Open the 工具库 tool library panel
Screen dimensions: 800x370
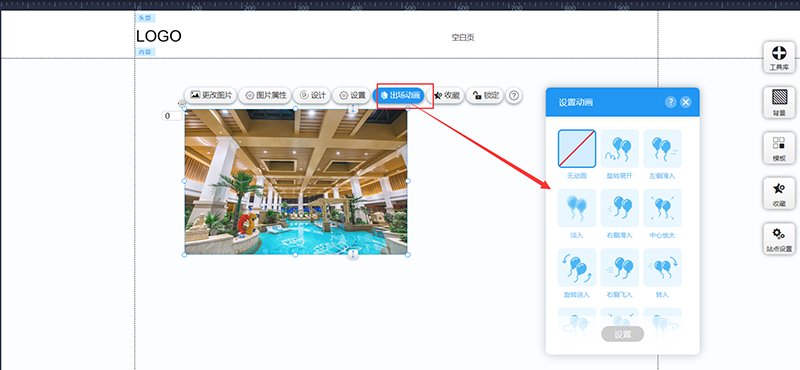pos(779,58)
